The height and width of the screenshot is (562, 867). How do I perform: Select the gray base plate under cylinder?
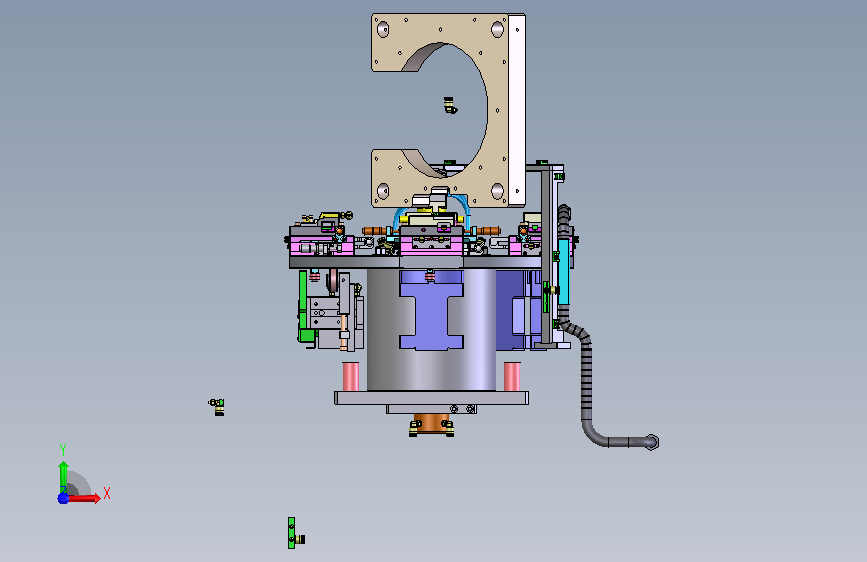pyautogui.click(x=431, y=398)
